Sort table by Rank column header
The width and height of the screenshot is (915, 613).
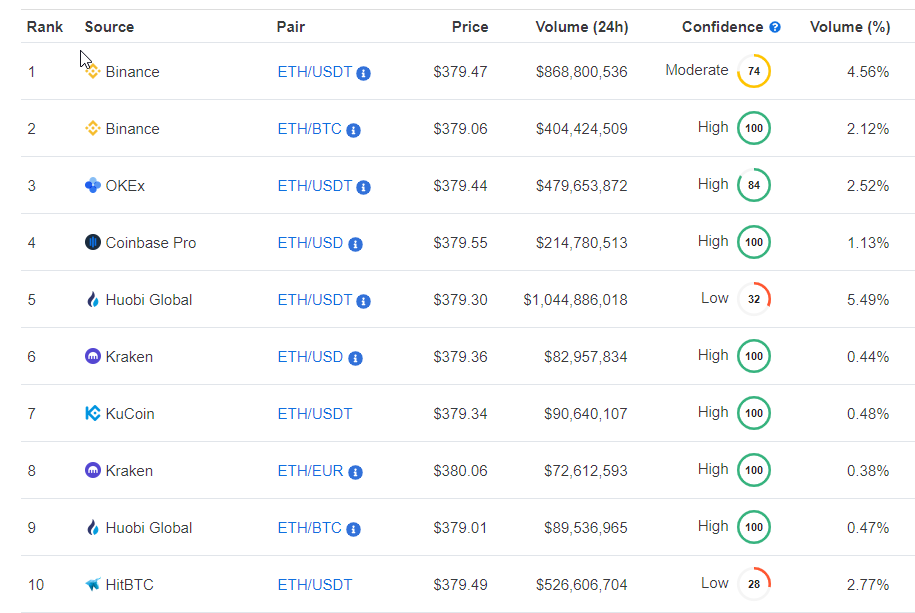tap(45, 27)
